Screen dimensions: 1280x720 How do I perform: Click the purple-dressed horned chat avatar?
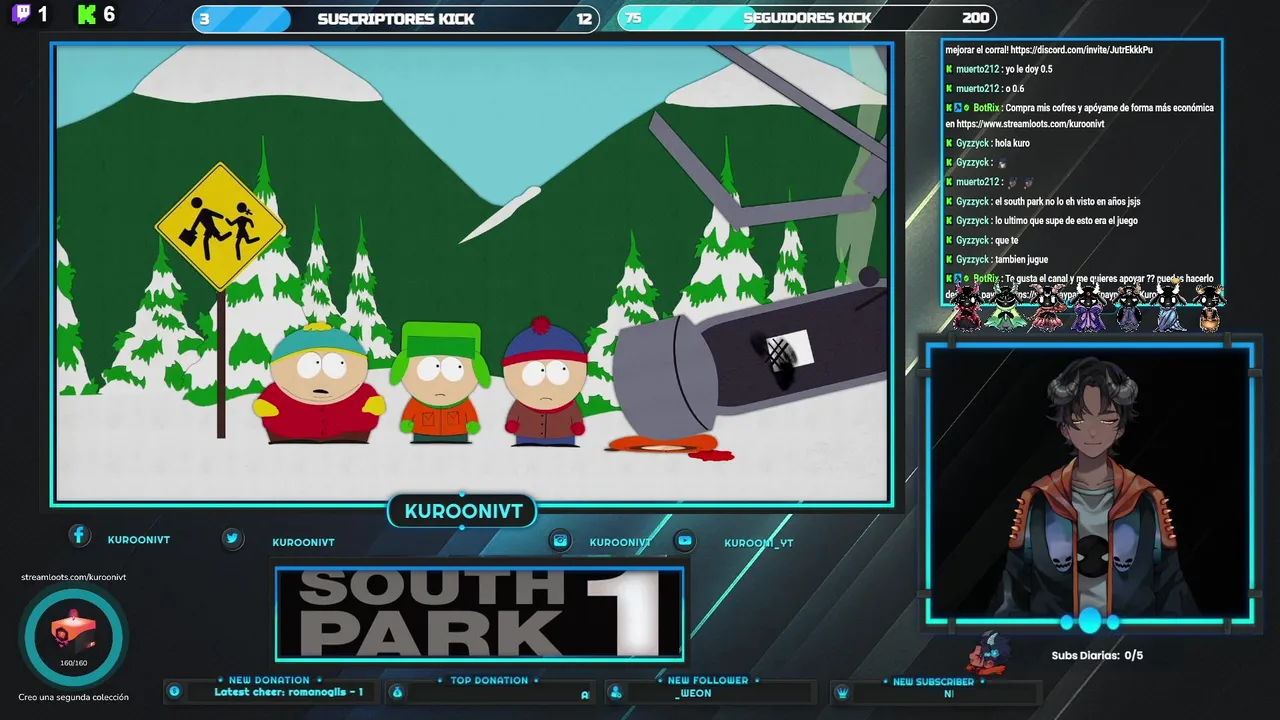[1088, 306]
